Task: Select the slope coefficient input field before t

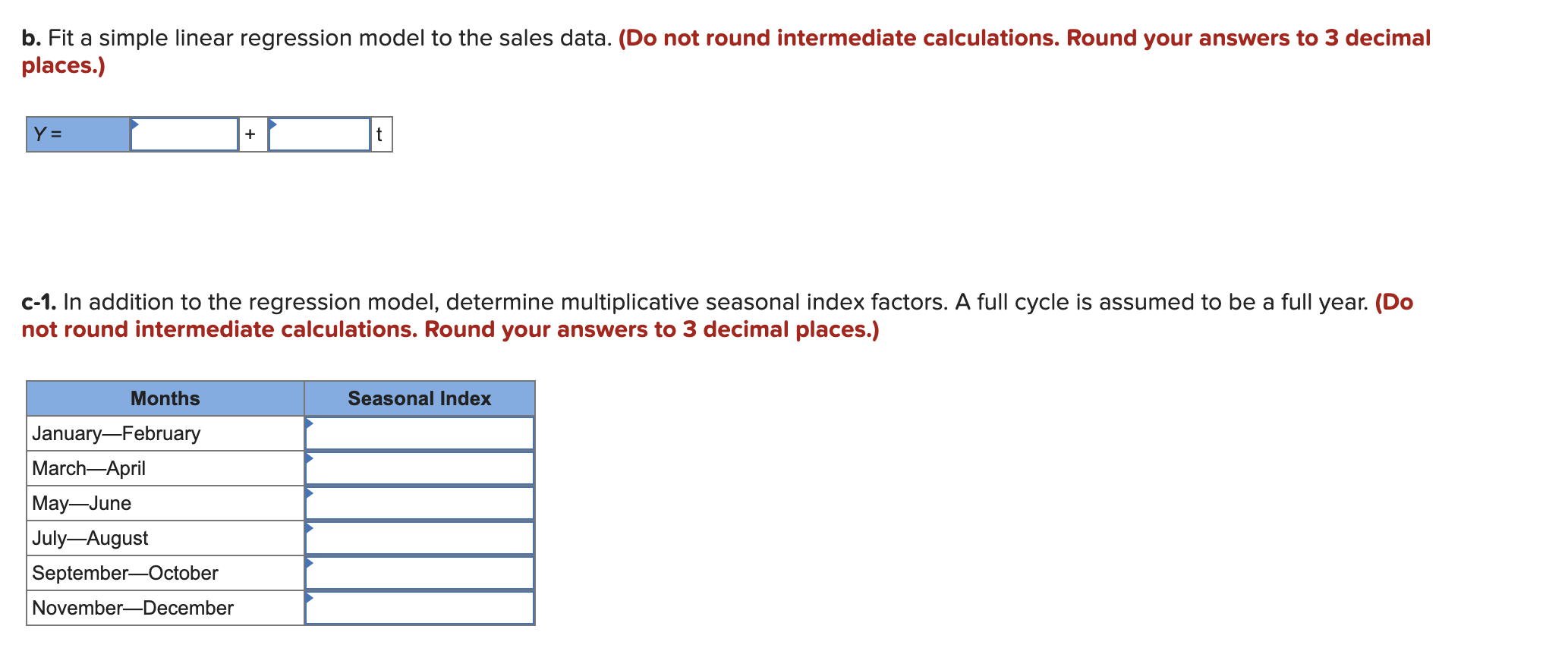Action: coord(320,134)
